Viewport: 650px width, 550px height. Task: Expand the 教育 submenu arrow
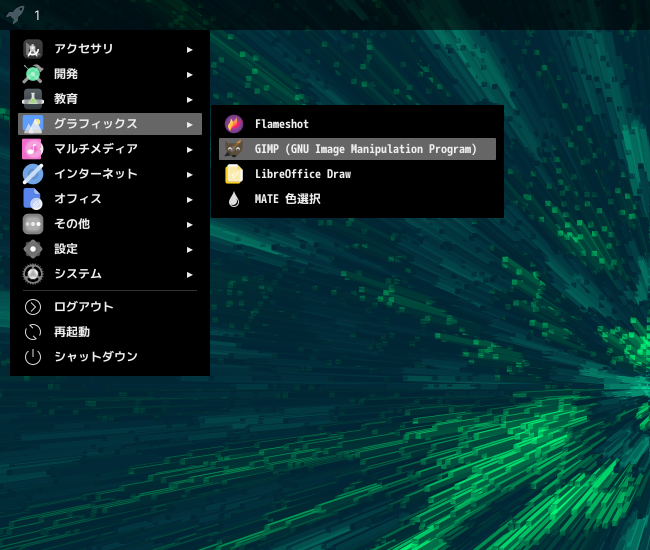[x=189, y=99]
